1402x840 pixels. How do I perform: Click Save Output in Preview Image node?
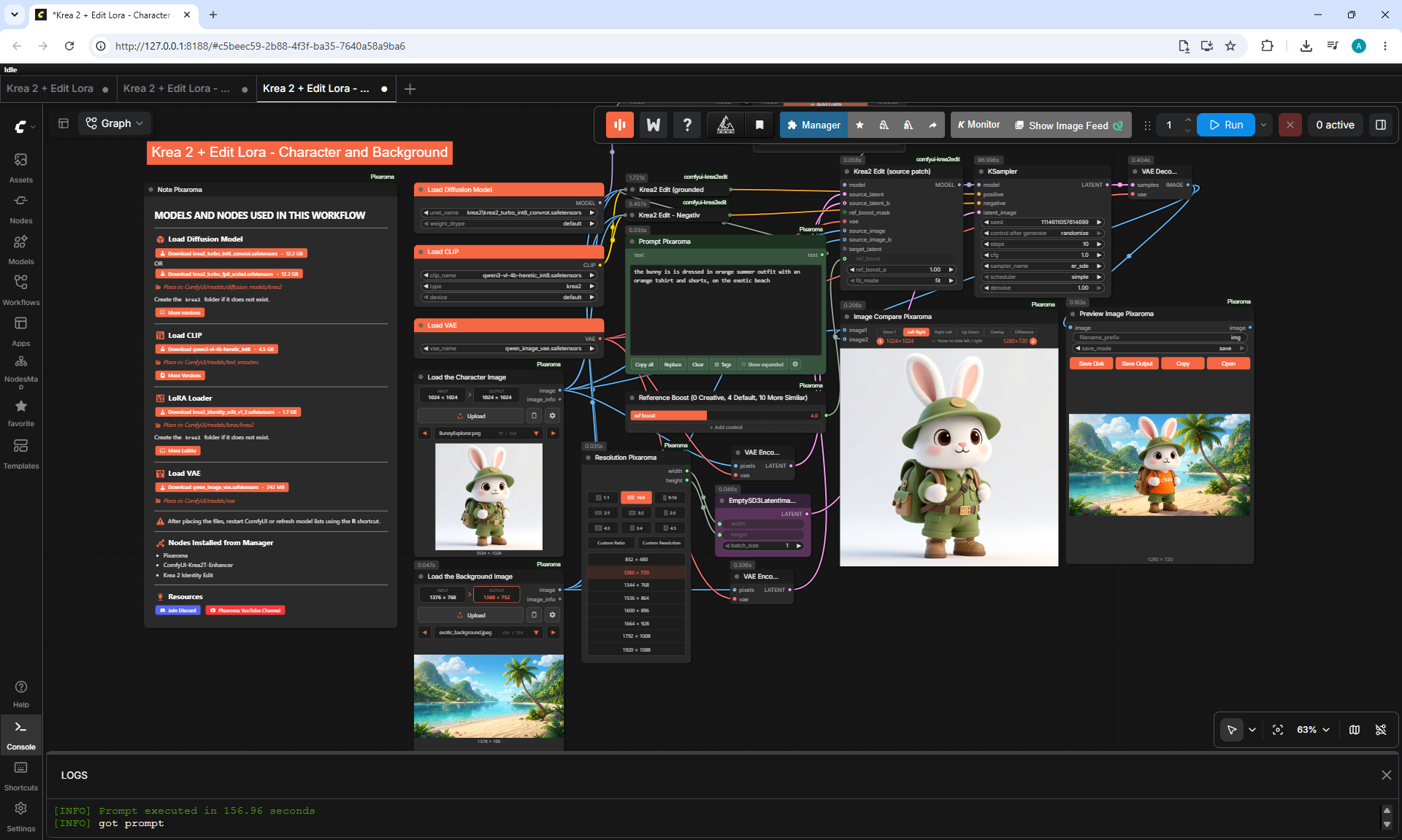[x=1137, y=363]
